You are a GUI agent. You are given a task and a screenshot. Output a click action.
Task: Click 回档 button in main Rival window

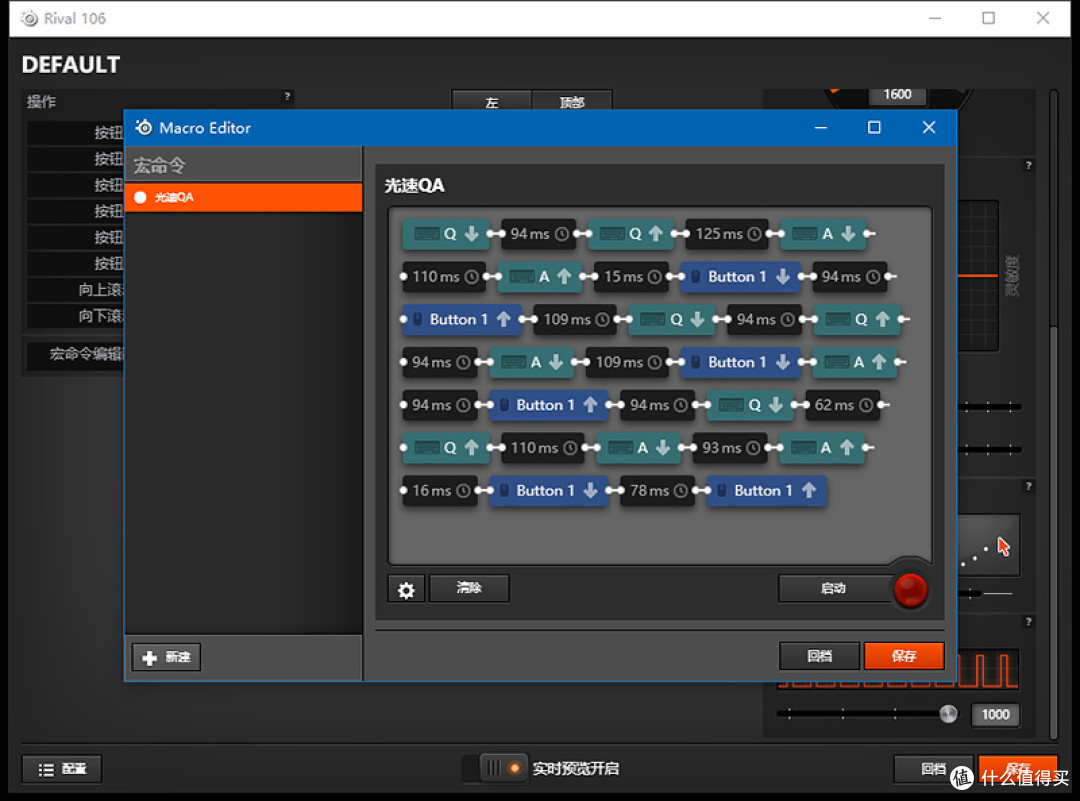pos(933,769)
